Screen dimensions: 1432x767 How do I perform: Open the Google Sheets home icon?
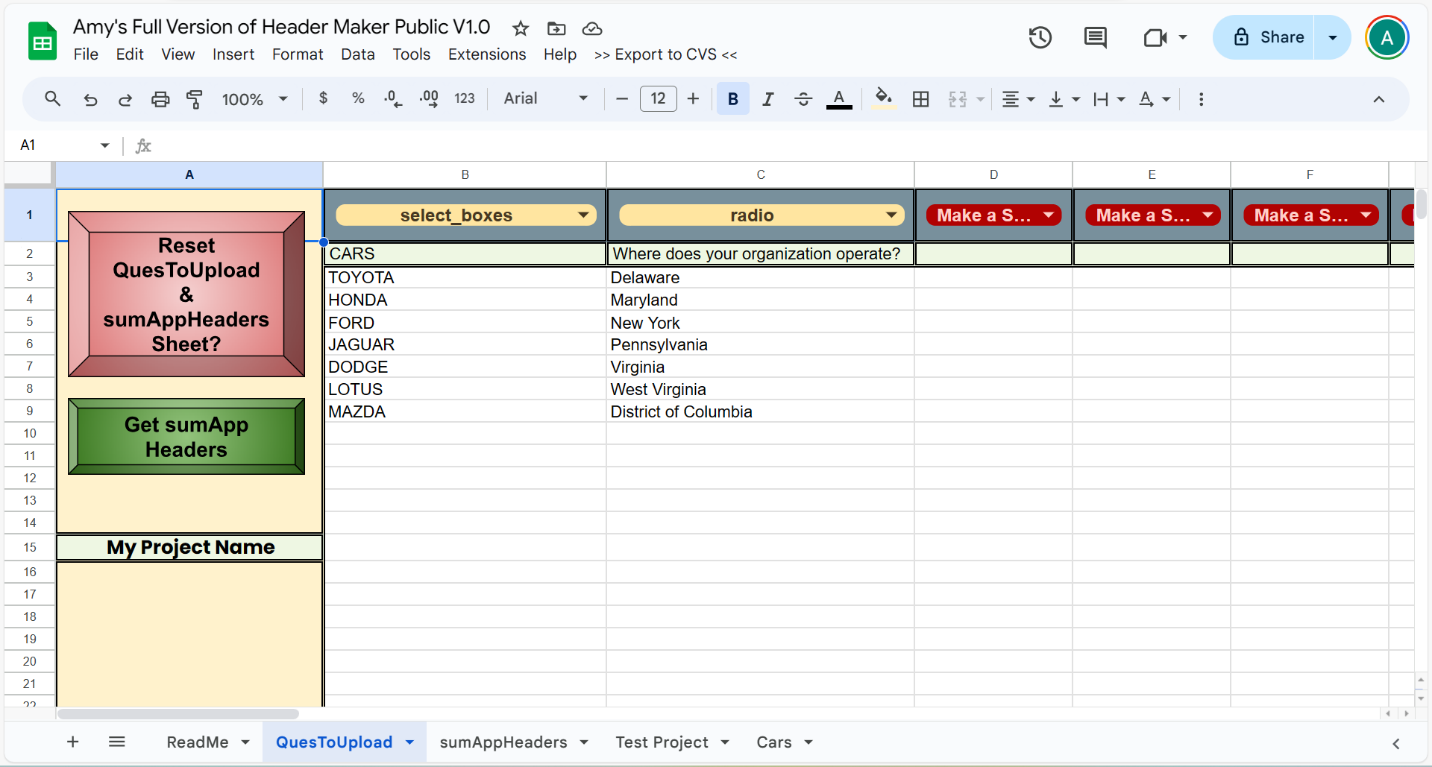pyautogui.click(x=42, y=42)
